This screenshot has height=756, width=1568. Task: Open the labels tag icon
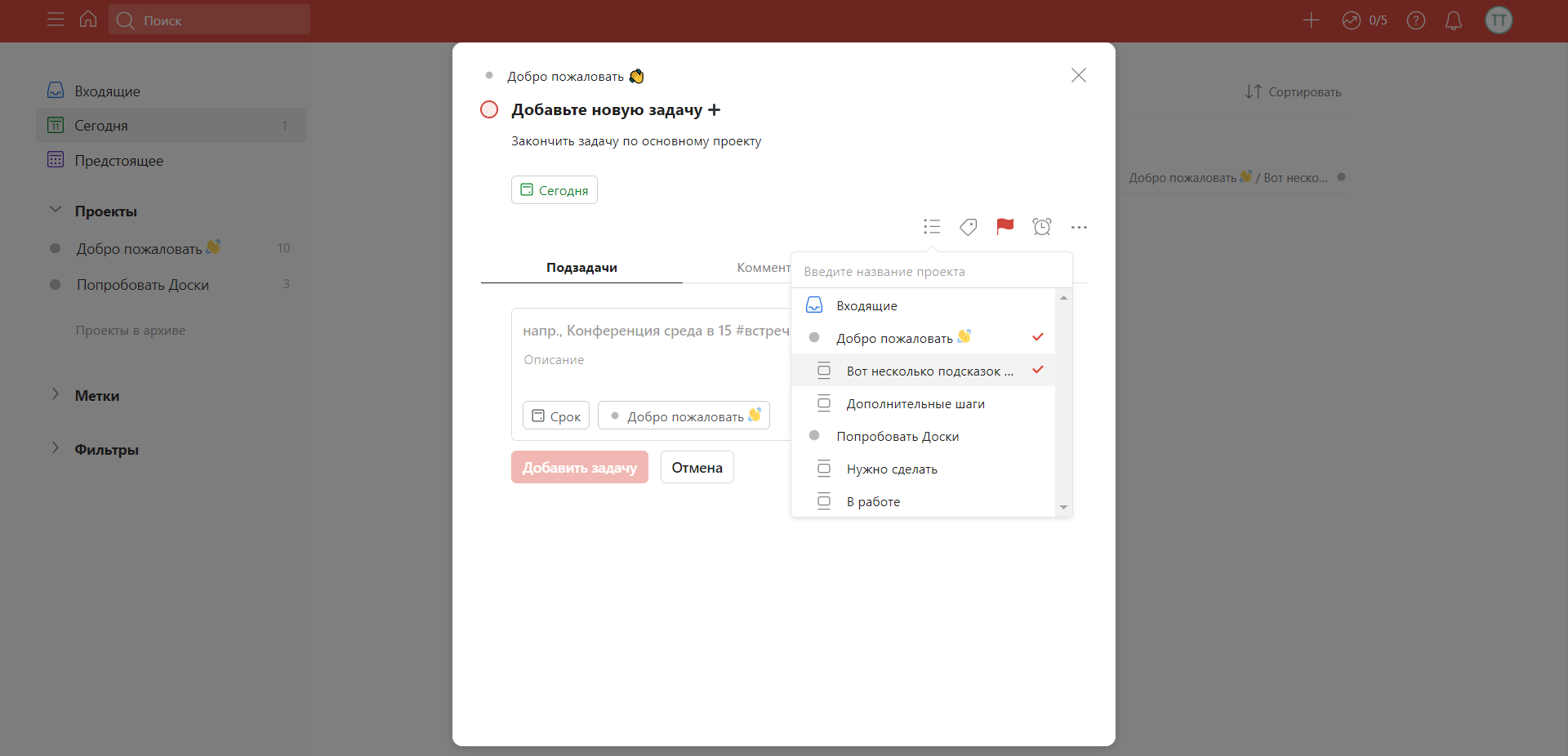click(969, 226)
